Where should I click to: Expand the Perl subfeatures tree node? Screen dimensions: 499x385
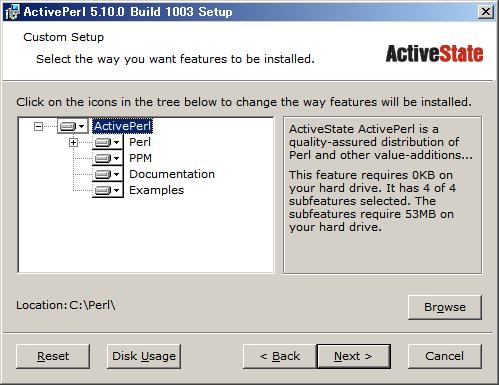click(73, 143)
